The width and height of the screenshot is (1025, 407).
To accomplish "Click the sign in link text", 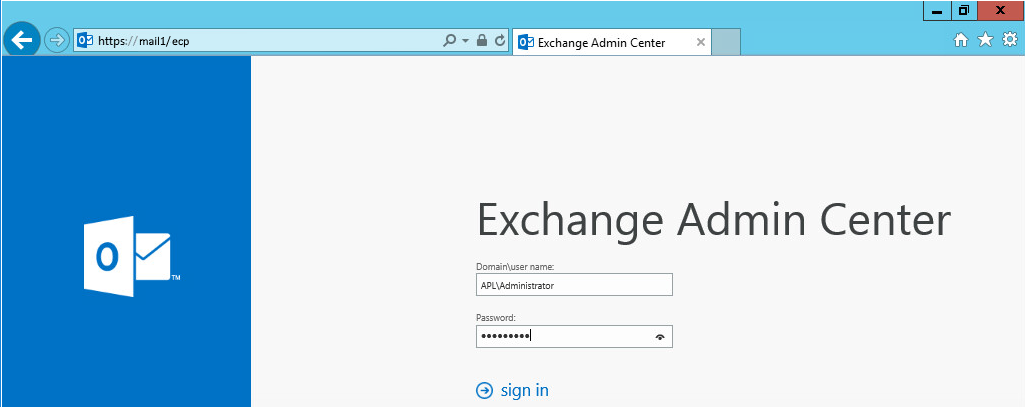I will (x=524, y=391).
